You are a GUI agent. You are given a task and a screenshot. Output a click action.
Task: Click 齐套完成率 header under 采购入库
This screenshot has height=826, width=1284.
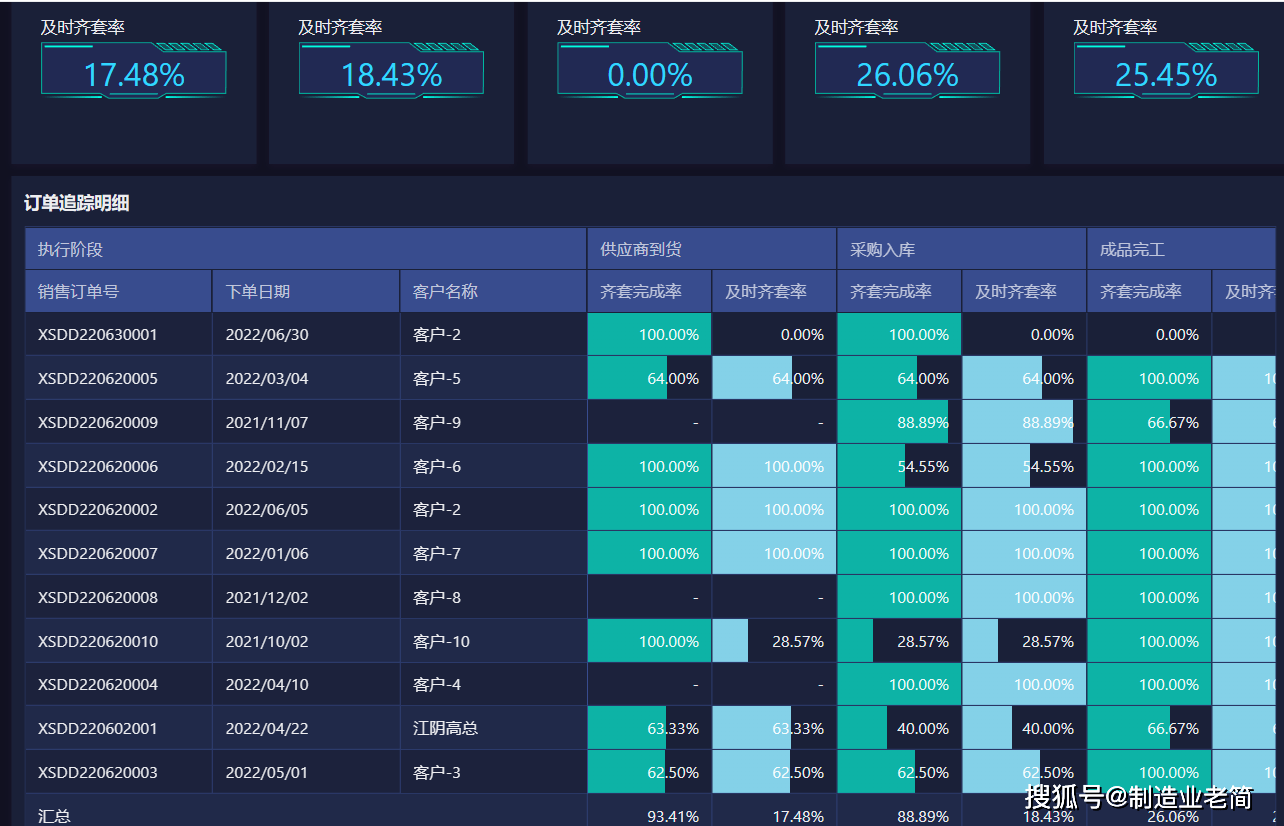899,292
